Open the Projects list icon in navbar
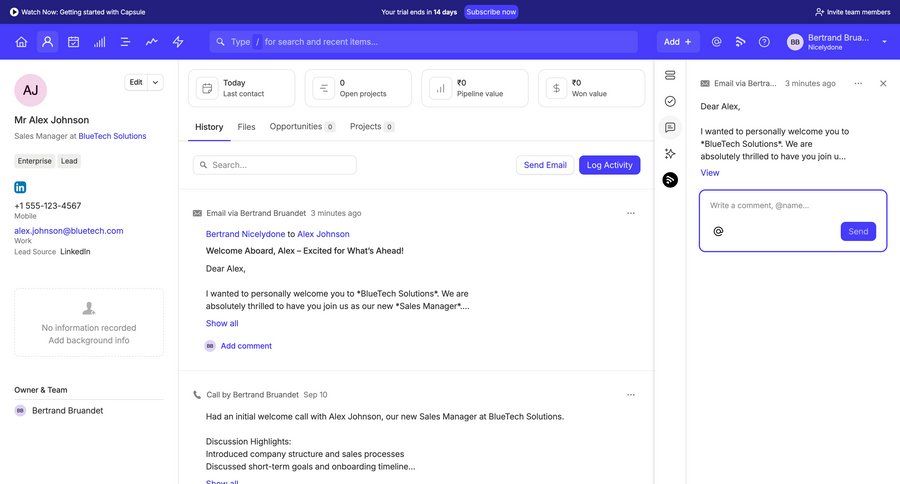 pyautogui.click(x=125, y=42)
